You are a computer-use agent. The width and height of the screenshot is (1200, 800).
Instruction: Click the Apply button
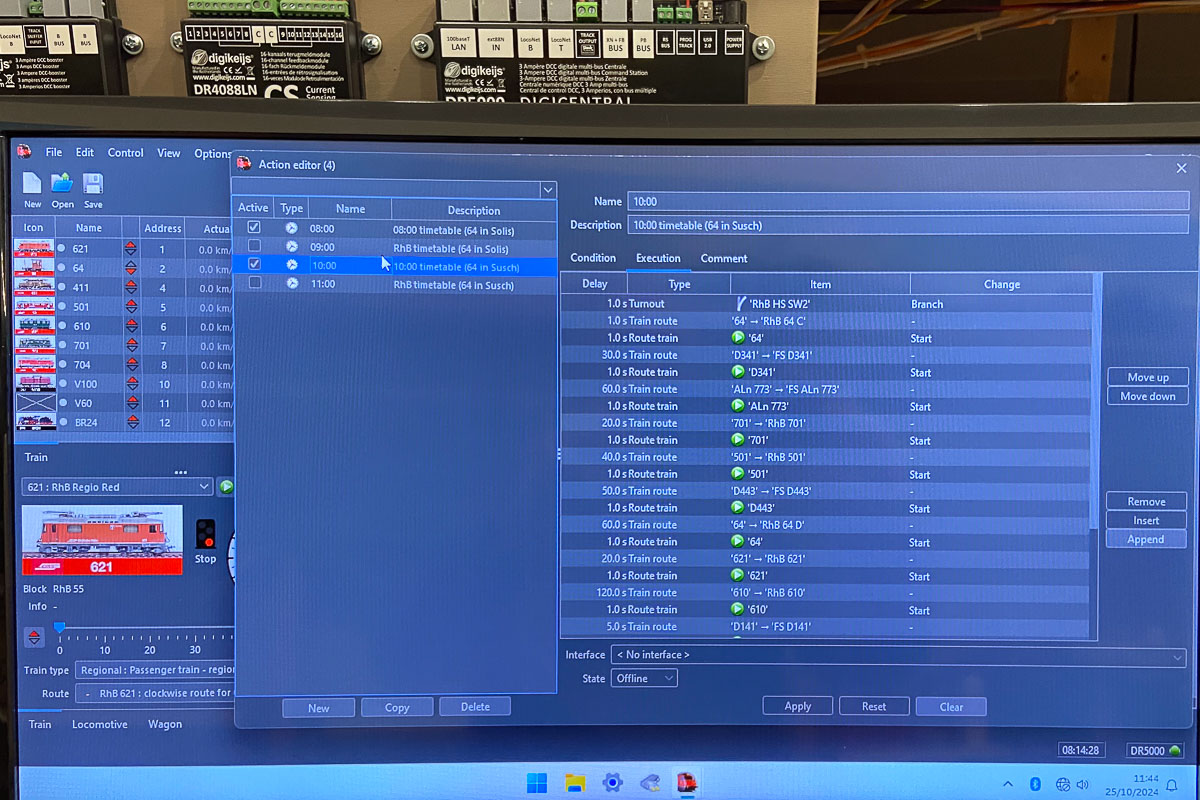click(797, 706)
